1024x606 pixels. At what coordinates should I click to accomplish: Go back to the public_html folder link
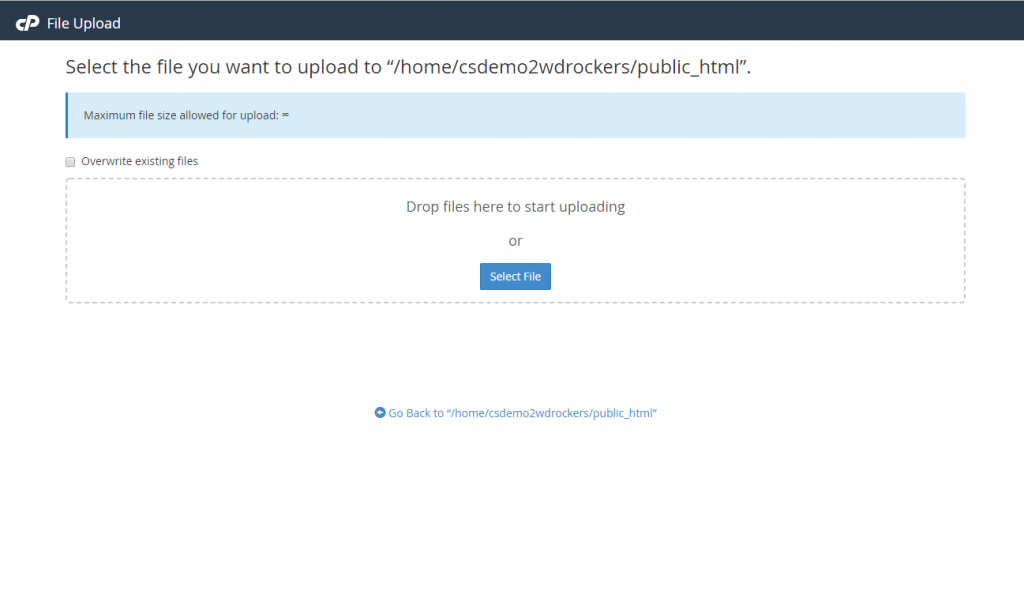[x=522, y=413]
